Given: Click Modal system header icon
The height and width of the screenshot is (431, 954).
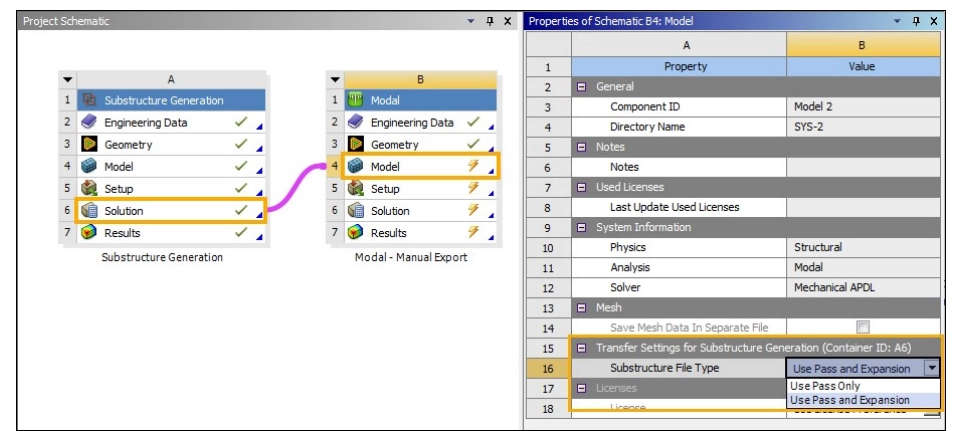Looking at the screenshot, I should click(x=355, y=101).
